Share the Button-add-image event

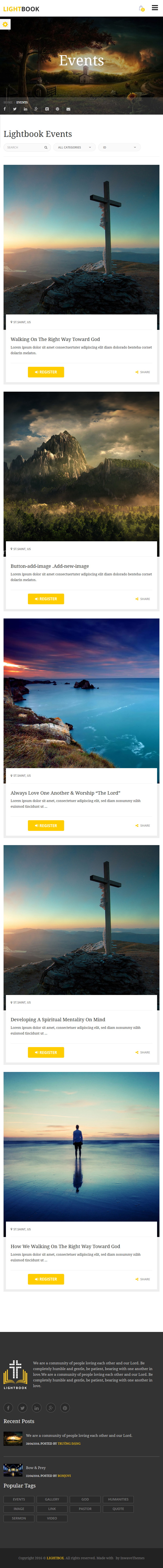pos(143,599)
